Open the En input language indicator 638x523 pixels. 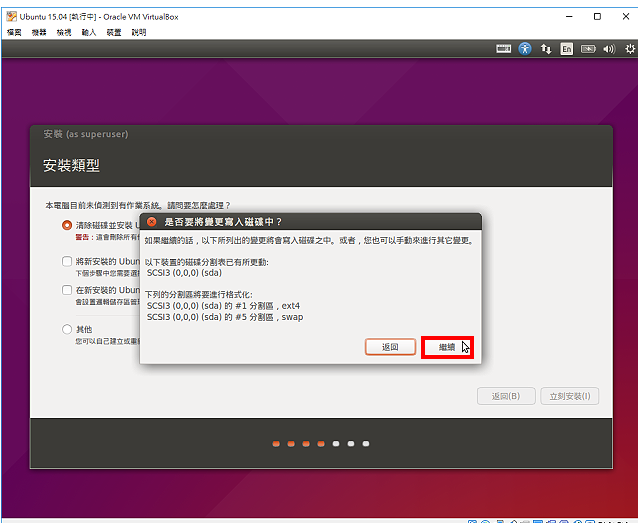click(566, 49)
